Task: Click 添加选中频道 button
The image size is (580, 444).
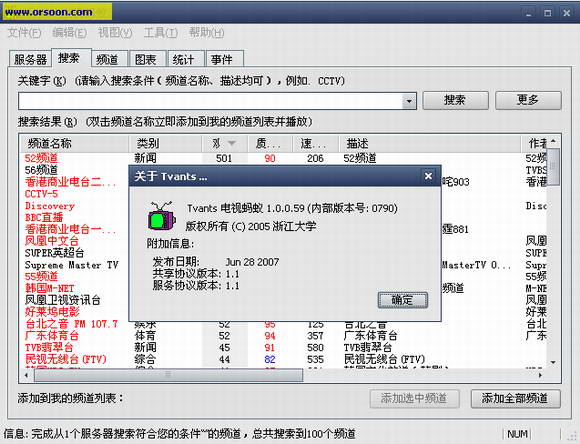Action: [x=415, y=398]
